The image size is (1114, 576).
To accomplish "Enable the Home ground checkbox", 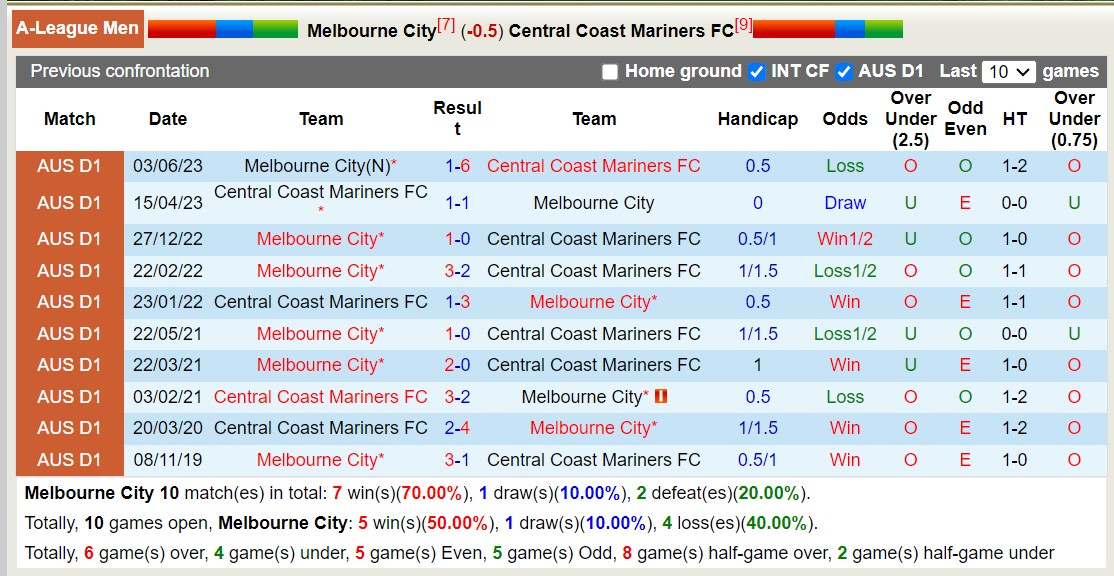I will point(608,72).
